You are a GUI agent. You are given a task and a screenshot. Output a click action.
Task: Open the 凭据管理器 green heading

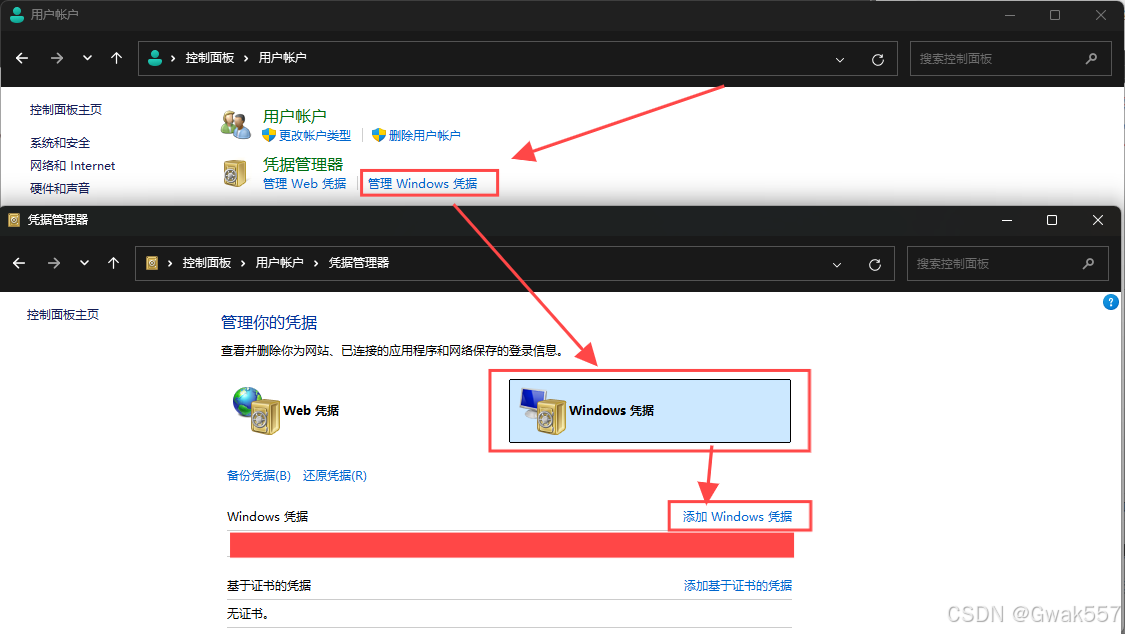303,164
